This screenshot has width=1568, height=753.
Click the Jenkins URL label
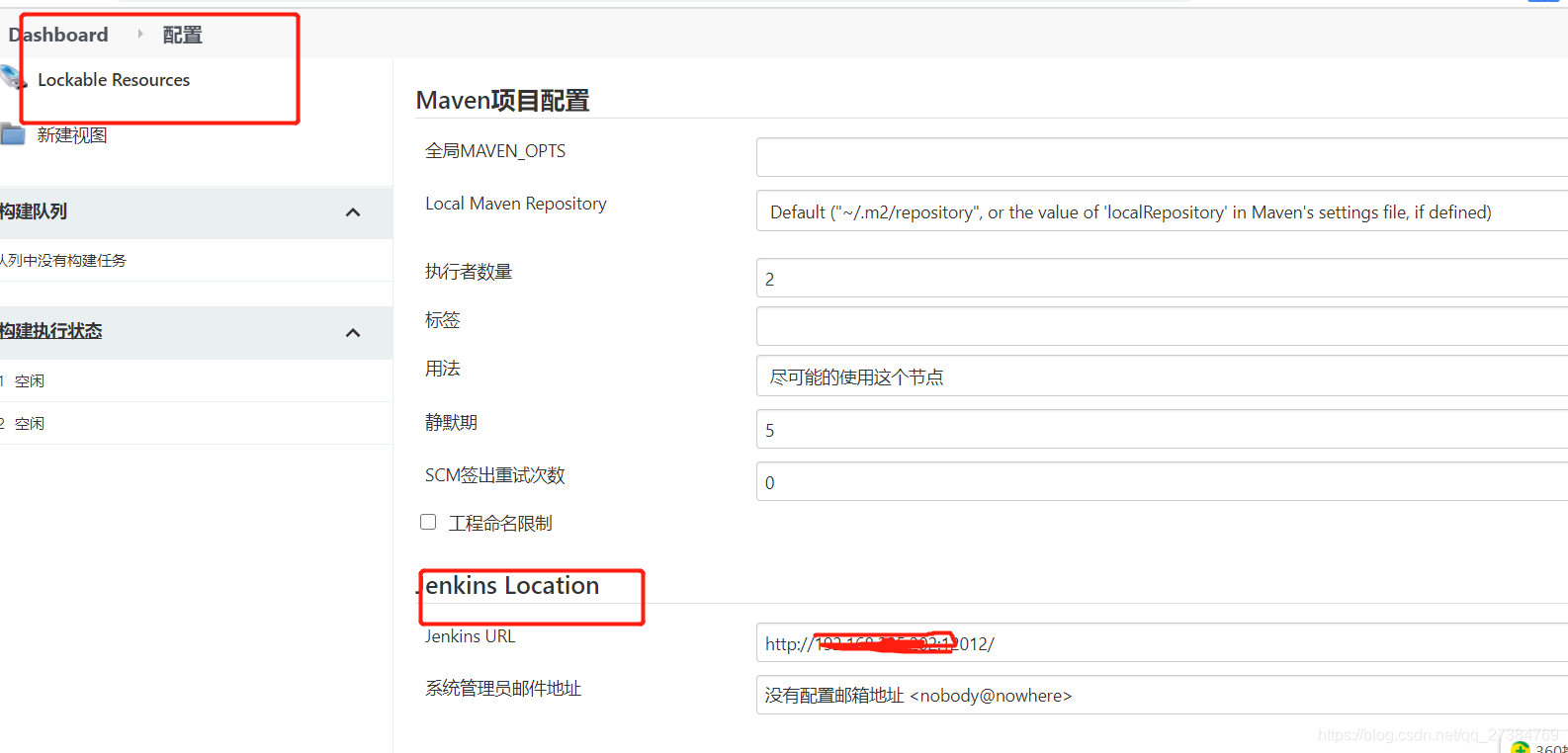pos(471,636)
